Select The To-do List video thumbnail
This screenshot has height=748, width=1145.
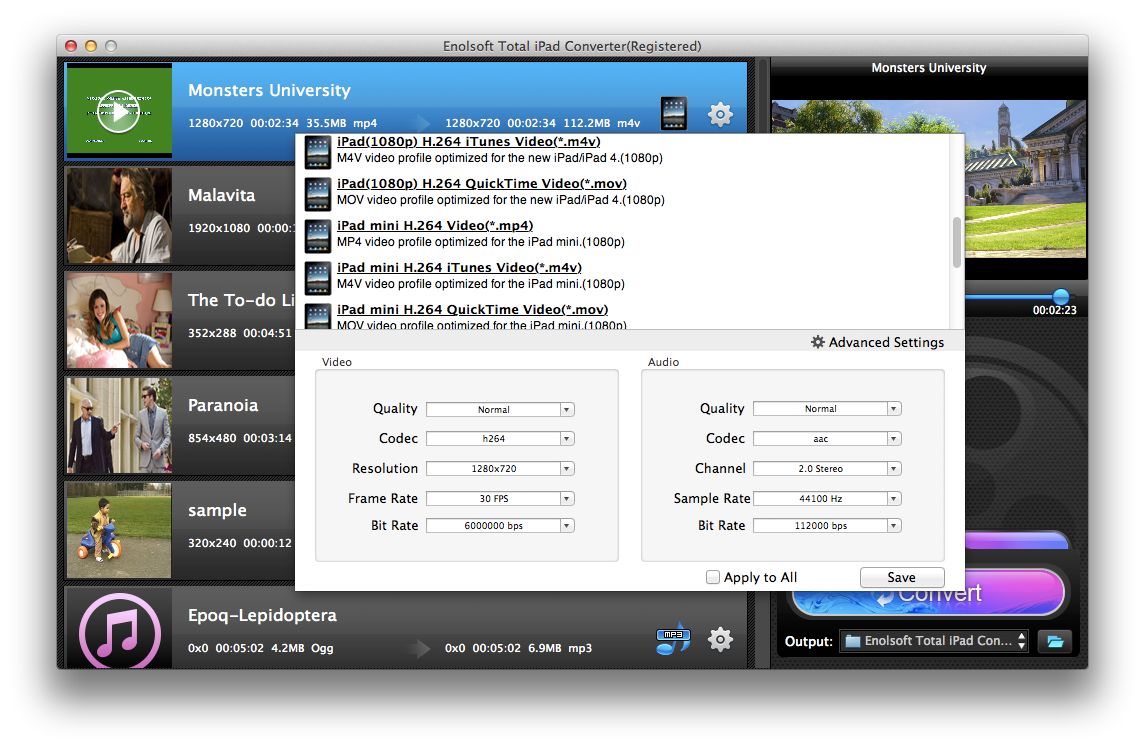tap(119, 320)
